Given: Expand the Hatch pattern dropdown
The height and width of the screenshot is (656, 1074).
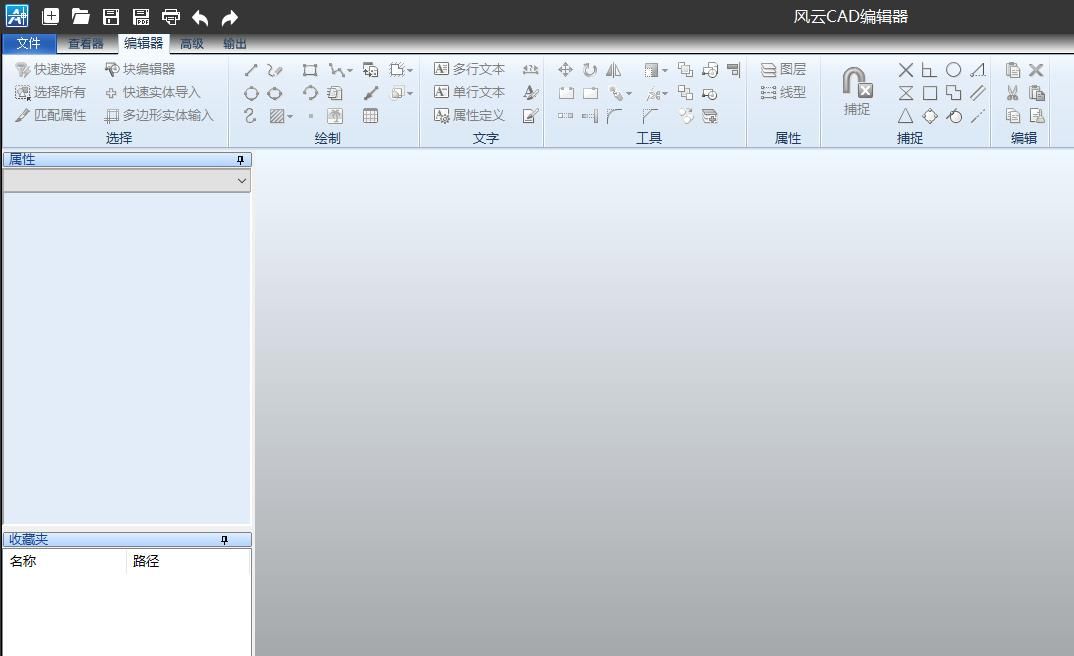Looking at the screenshot, I should point(290,116).
